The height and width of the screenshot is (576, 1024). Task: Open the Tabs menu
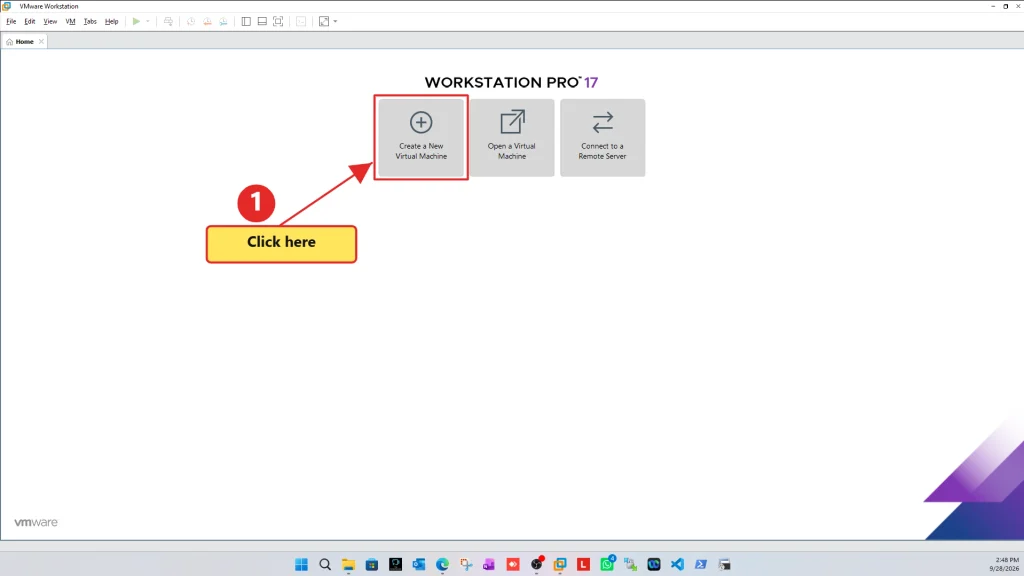click(90, 22)
